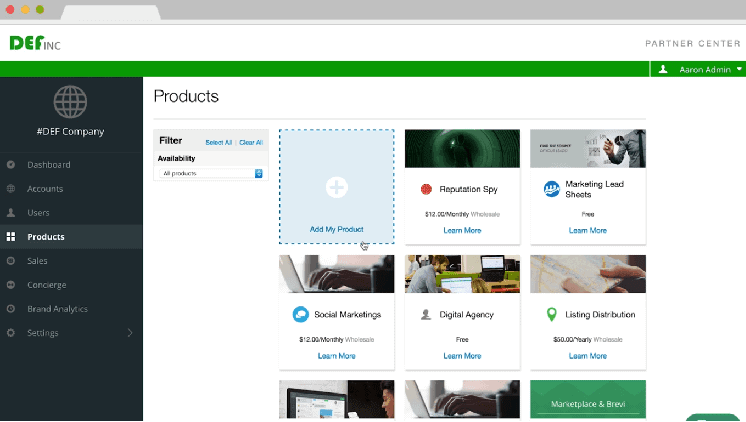746x422 pixels.
Task: Click the Social Marketings card image
Action: [337, 274]
